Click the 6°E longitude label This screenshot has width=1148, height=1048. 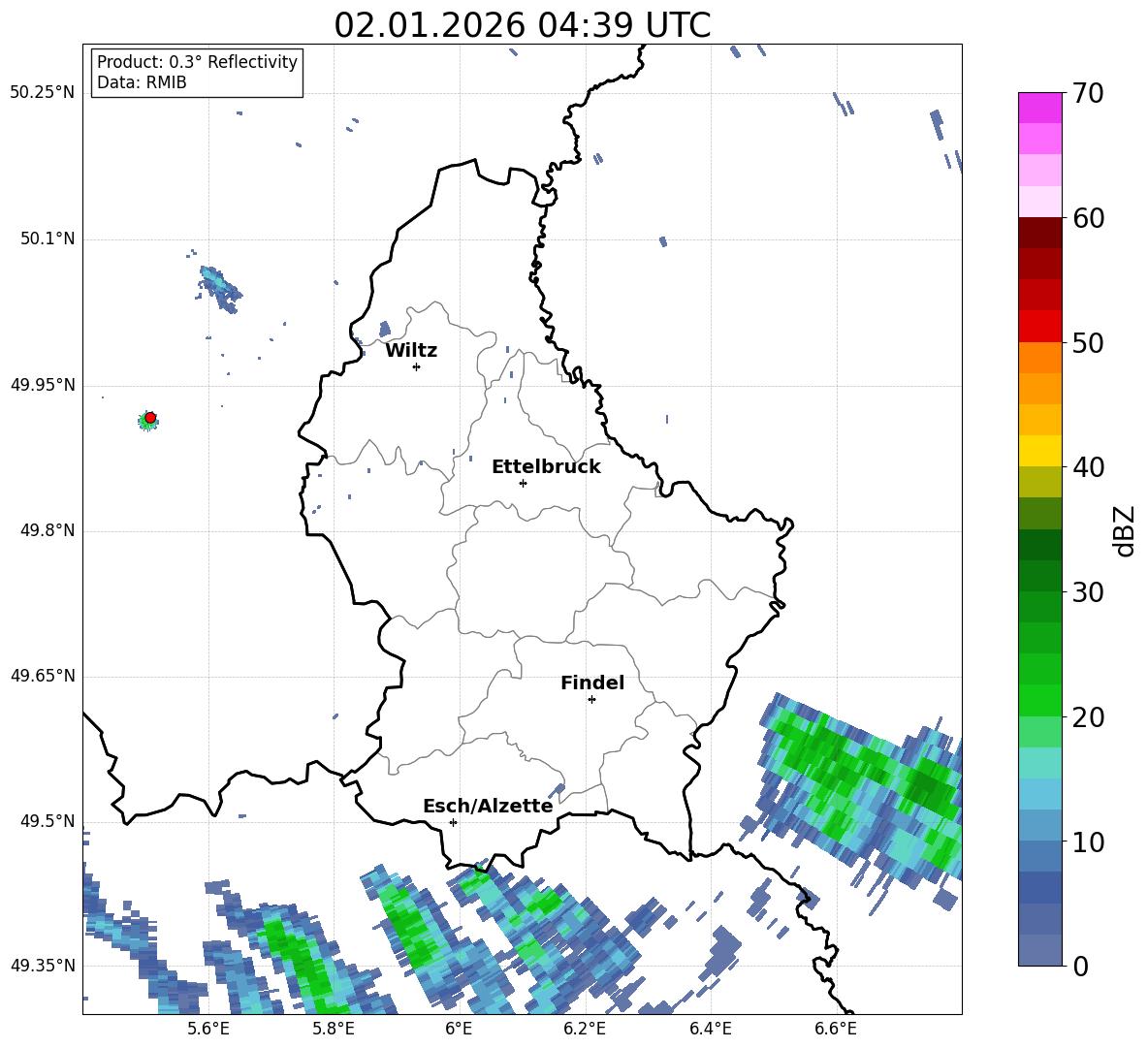pos(459,1029)
